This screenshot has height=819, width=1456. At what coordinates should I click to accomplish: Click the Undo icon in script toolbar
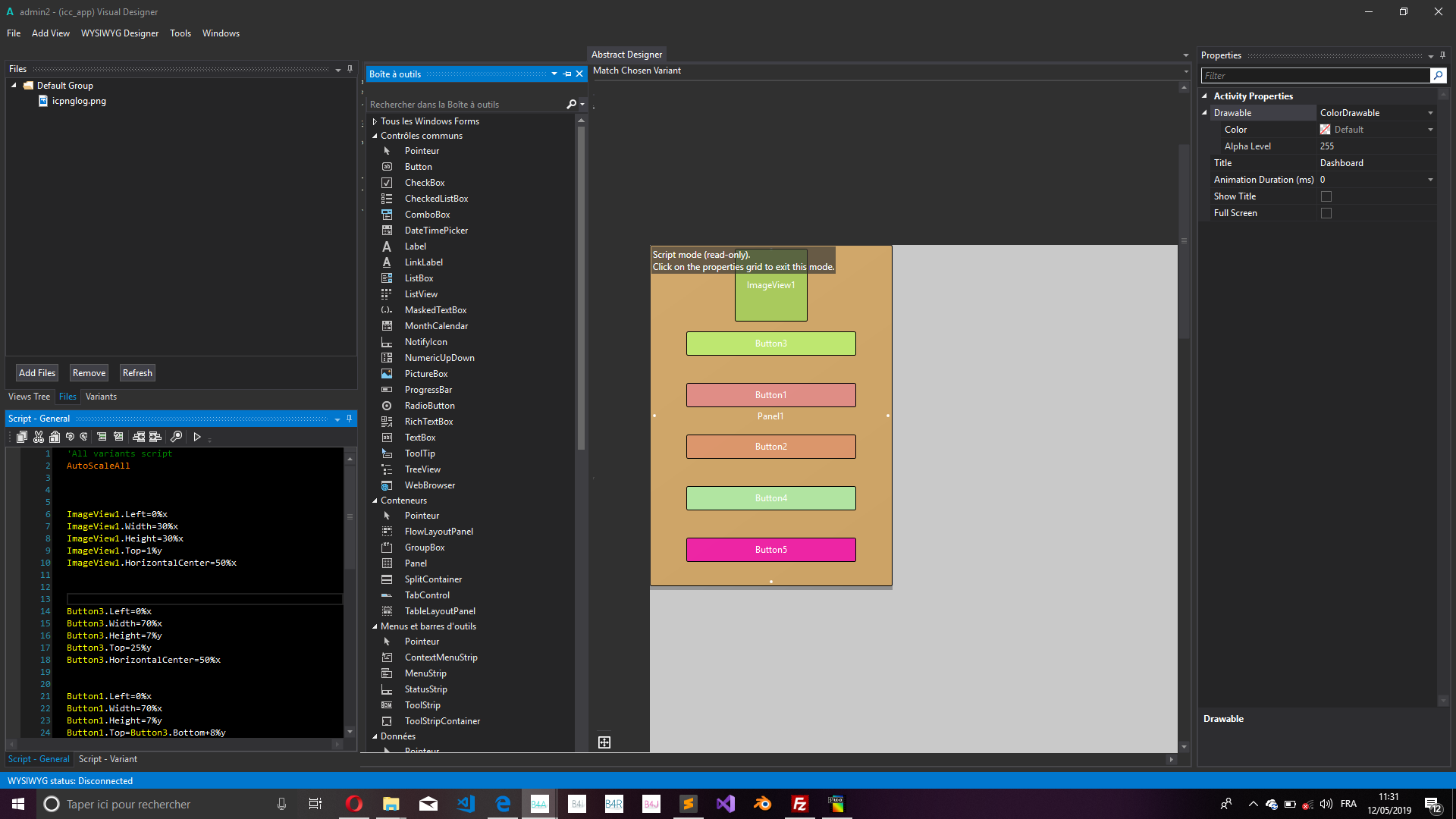(70, 437)
